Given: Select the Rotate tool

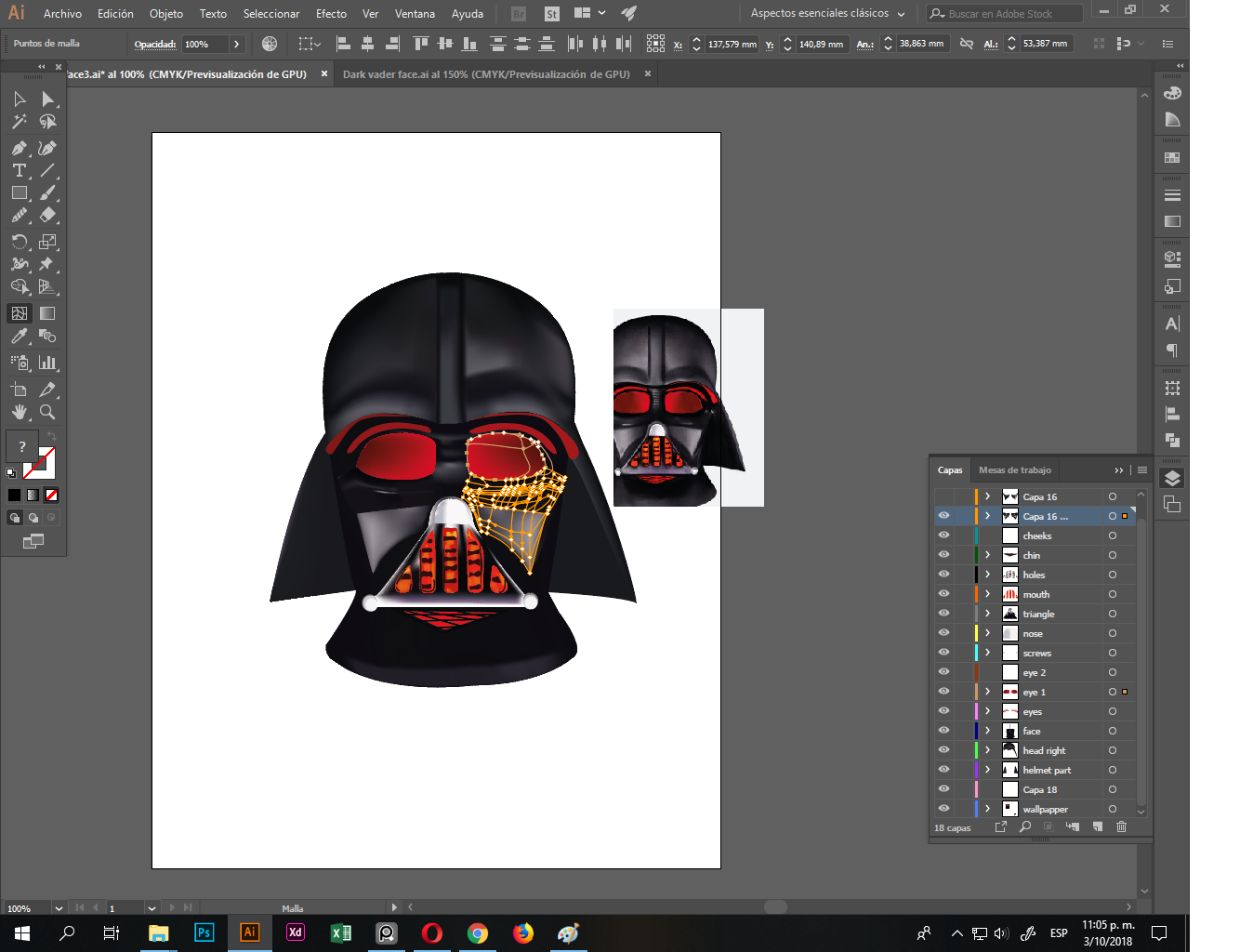Looking at the screenshot, I should (x=20, y=242).
